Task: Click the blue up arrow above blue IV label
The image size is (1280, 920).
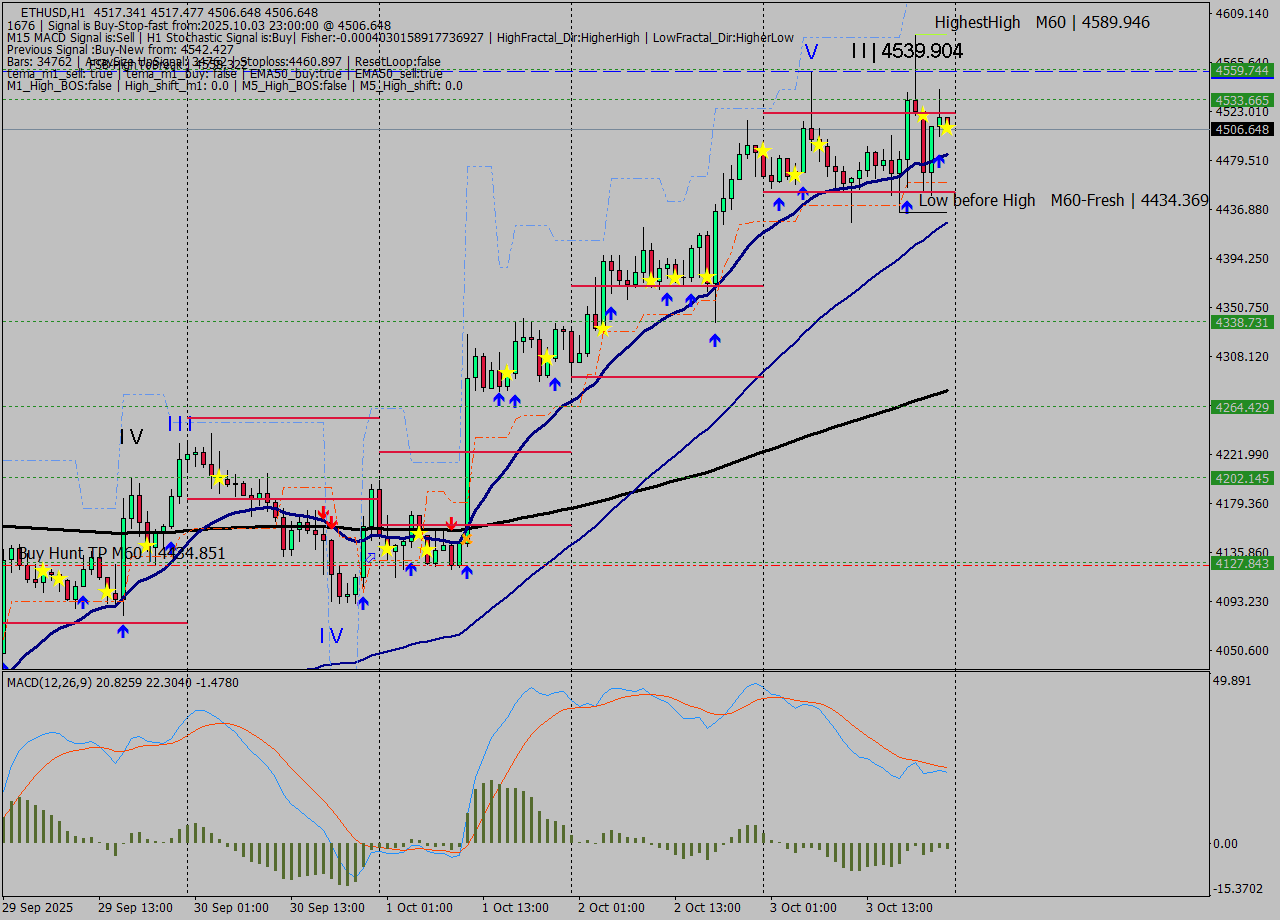Action: (x=363, y=602)
